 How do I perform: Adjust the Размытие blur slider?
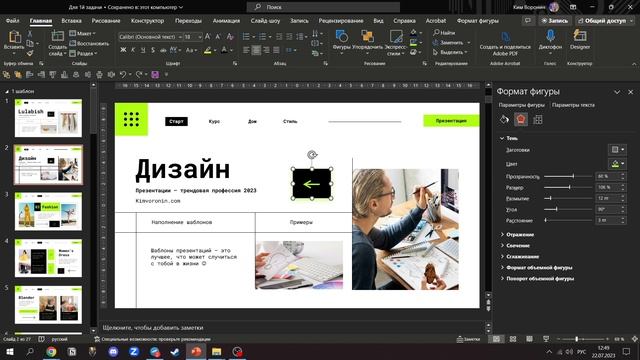(x=568, y=198)
